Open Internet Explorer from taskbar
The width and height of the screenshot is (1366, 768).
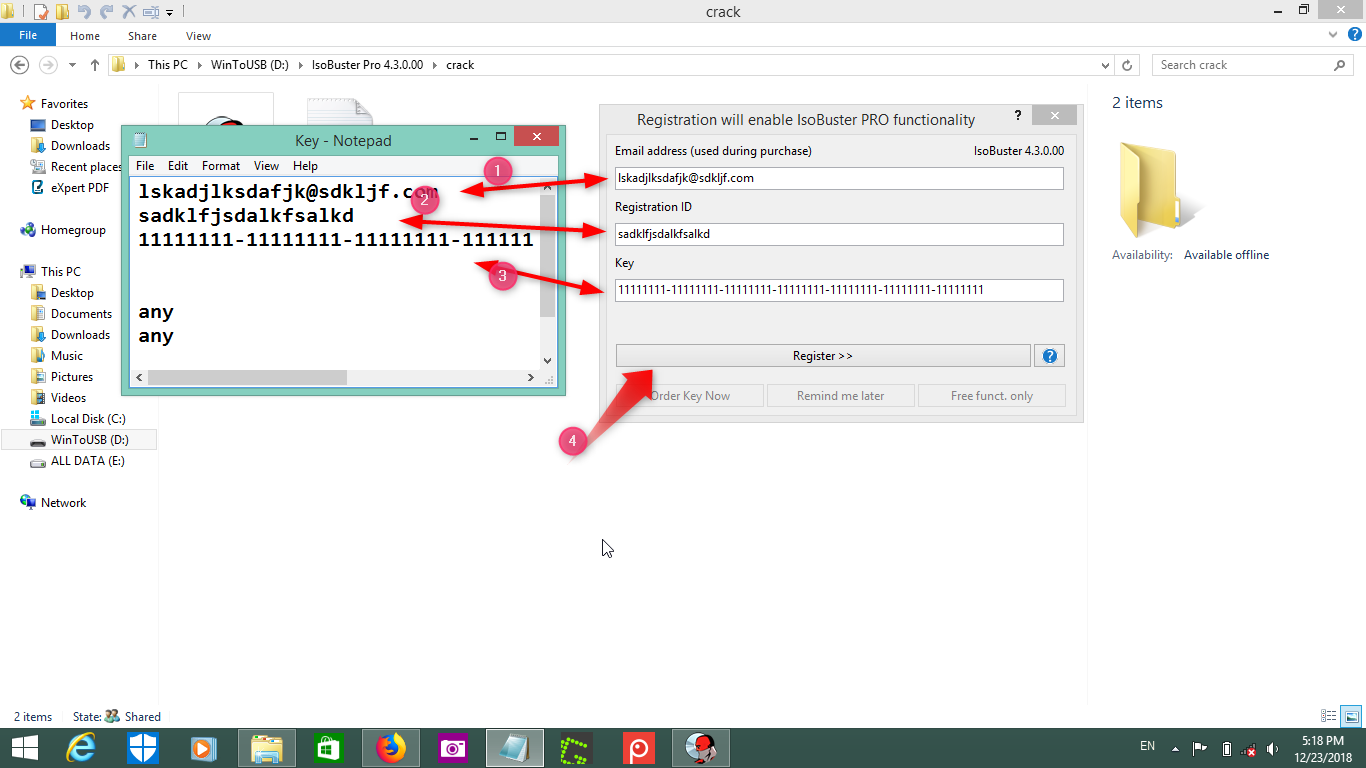click(80, 748)
